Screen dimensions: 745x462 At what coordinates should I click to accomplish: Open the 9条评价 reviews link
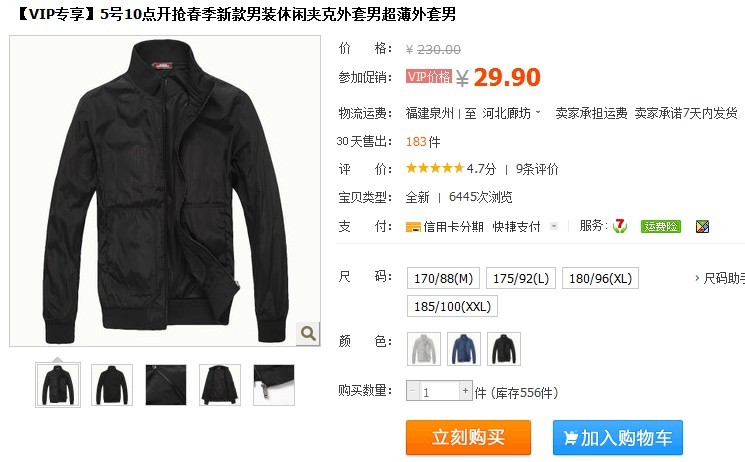tap(537, 169)
